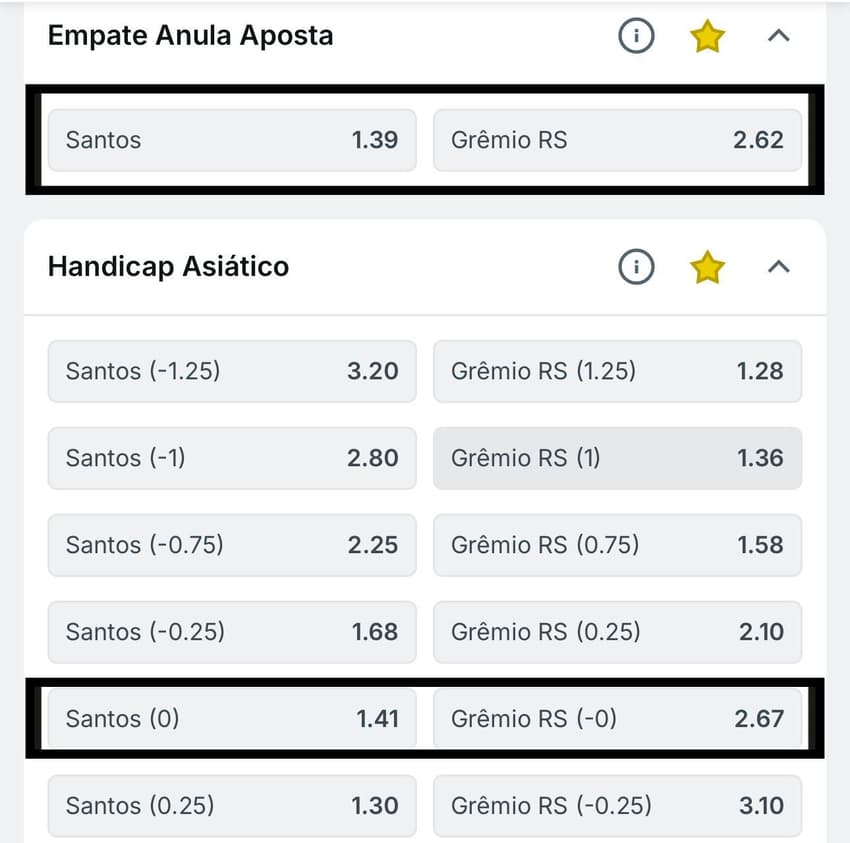Open the info icon for Handicap Asiático

[636, 267]
